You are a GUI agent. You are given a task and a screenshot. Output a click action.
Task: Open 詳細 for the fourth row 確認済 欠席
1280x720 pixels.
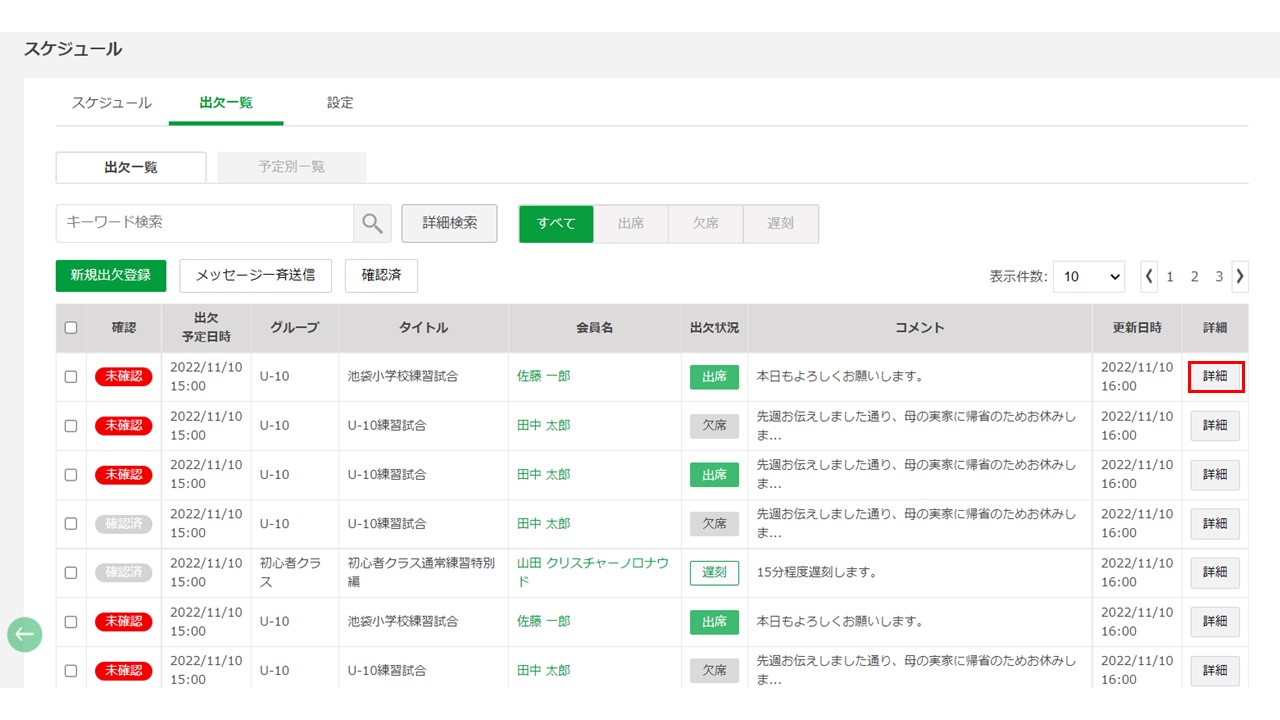pyautogui.click(x=1215, y=524)
